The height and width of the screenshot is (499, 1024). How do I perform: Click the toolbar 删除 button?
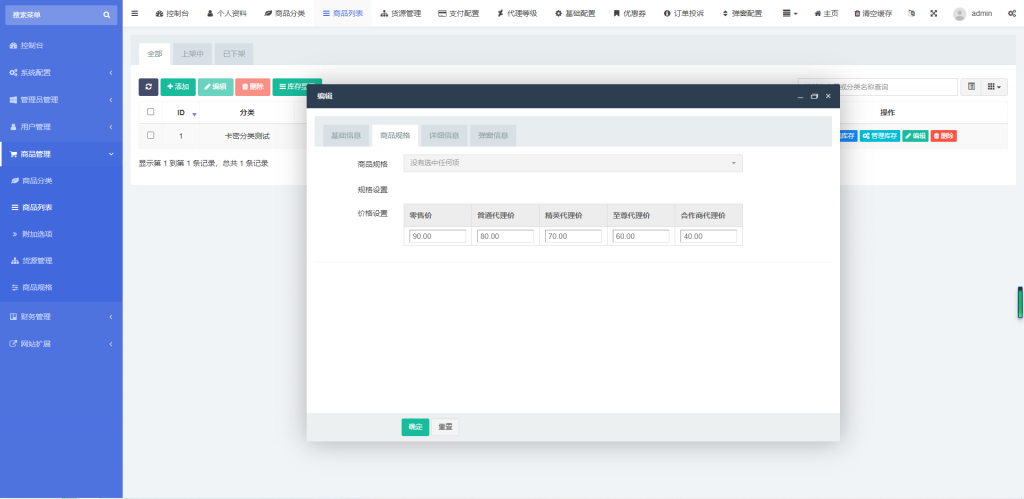(253, 87)
